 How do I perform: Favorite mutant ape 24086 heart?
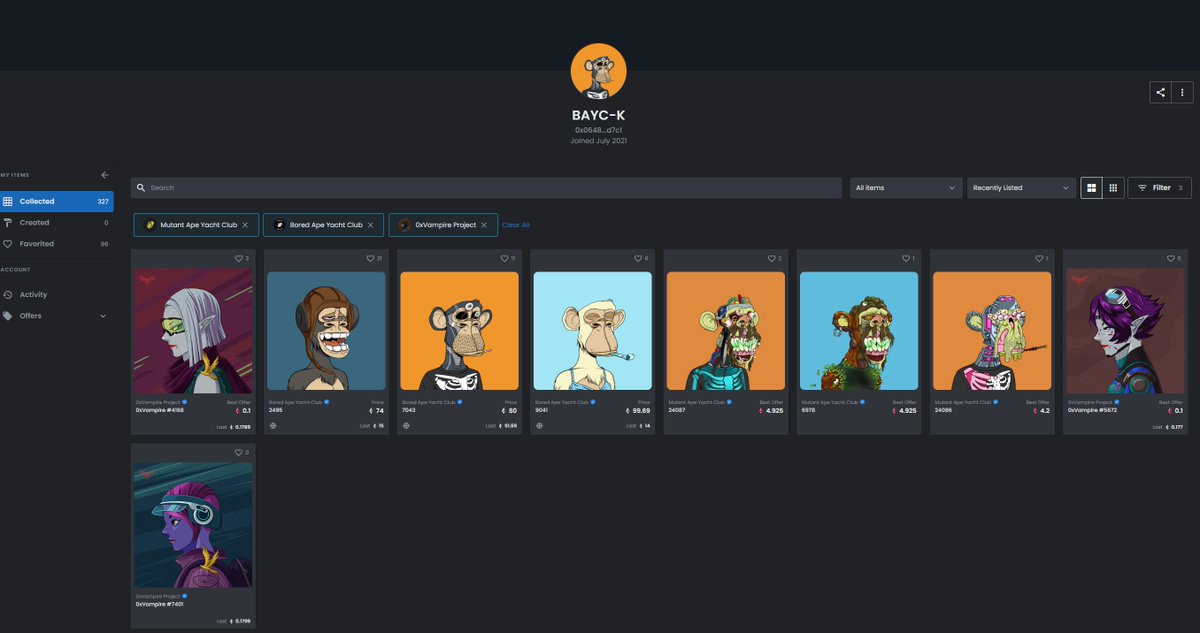(x=1037, y=258)
